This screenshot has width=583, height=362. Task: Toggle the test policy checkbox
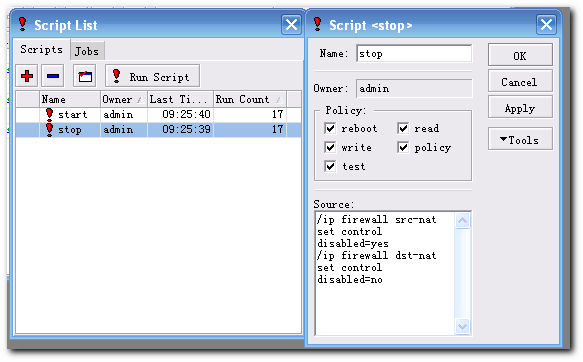[x=330, y=166]
